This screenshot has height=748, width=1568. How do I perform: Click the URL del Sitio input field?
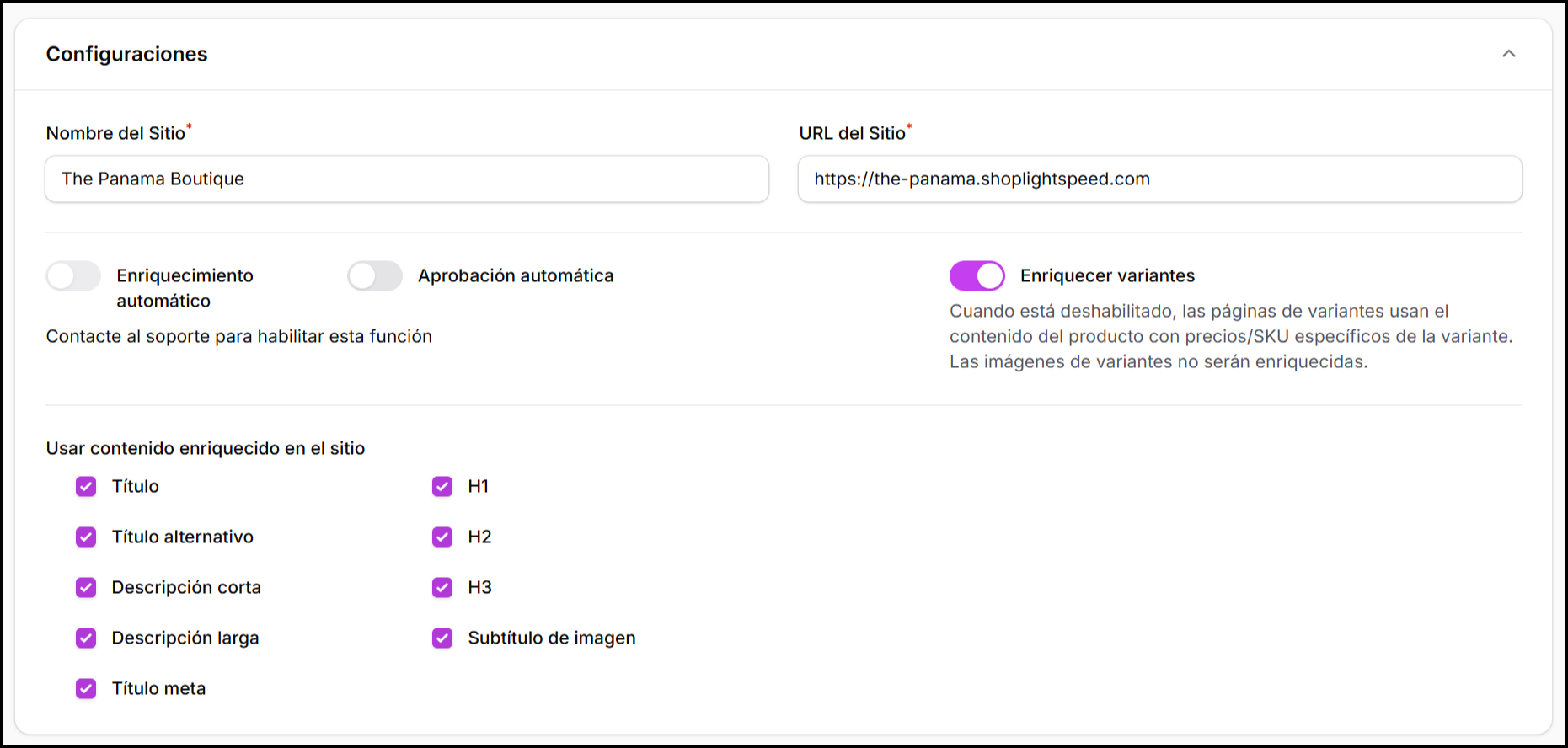(x=1159, y=179)
